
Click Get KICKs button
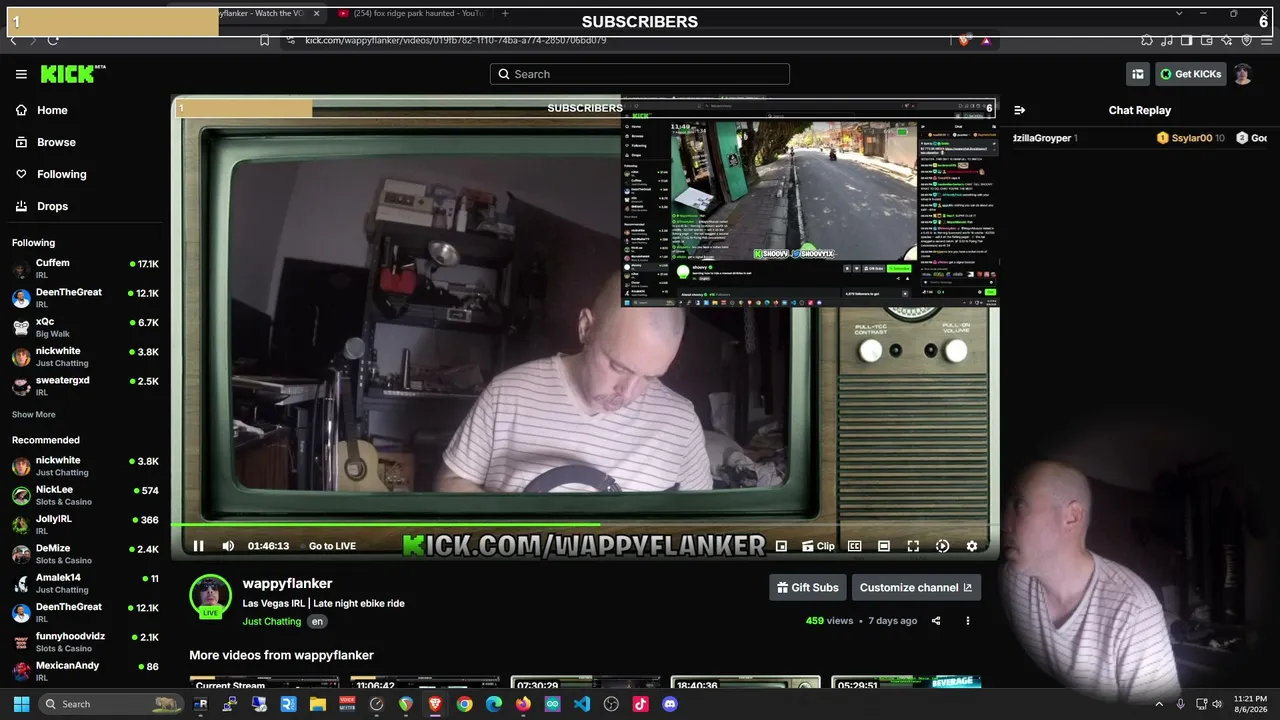1191,74
